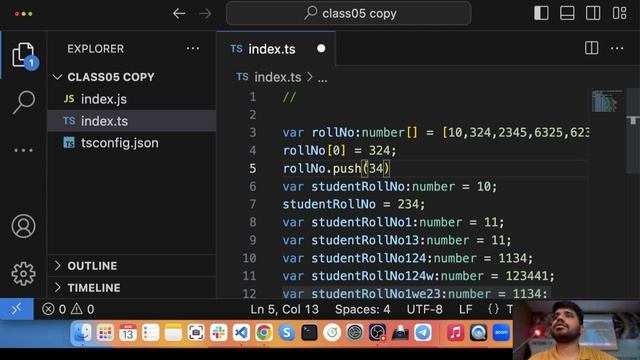Toggle the bottom panel layout icon

pyautogui.click(x=567, y=13)
